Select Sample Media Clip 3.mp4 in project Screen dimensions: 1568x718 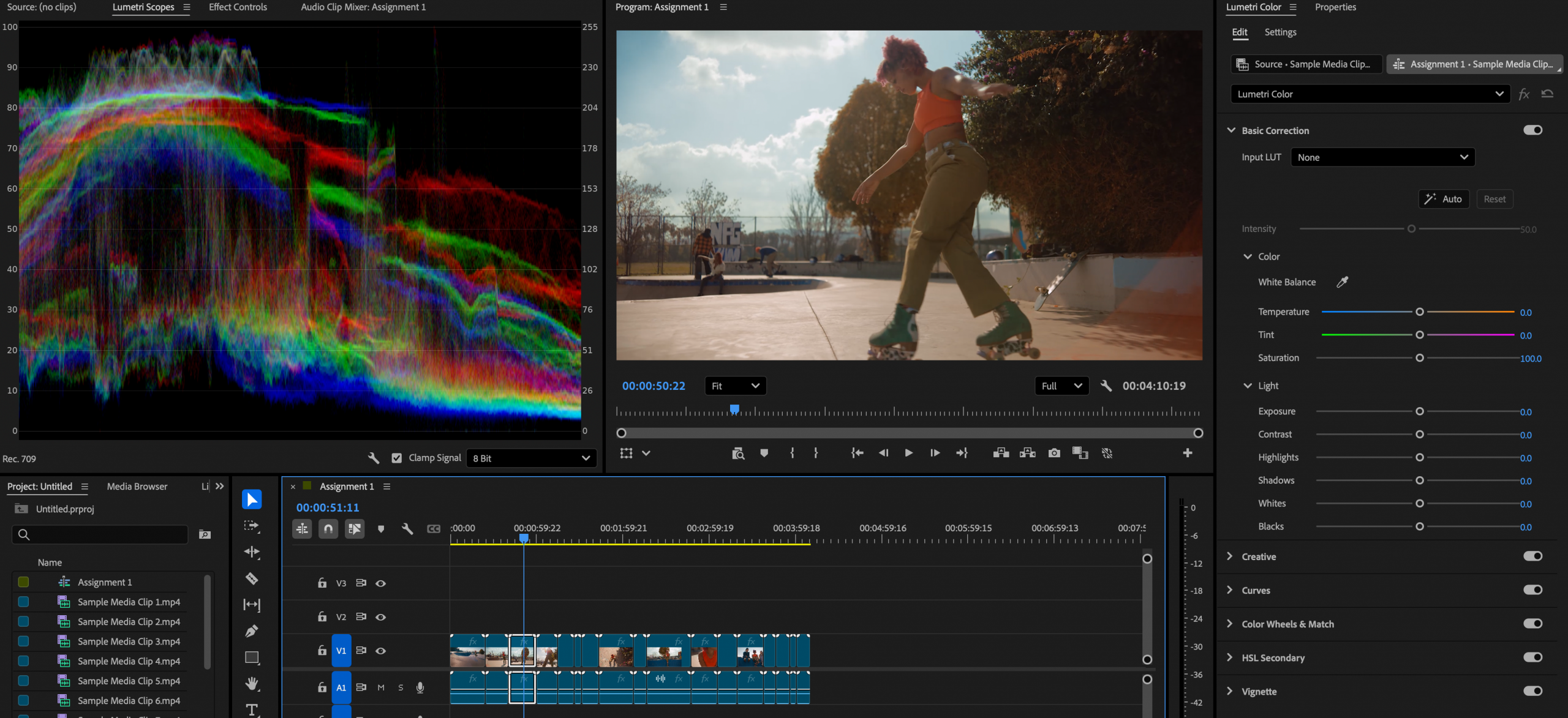[129, 641]
